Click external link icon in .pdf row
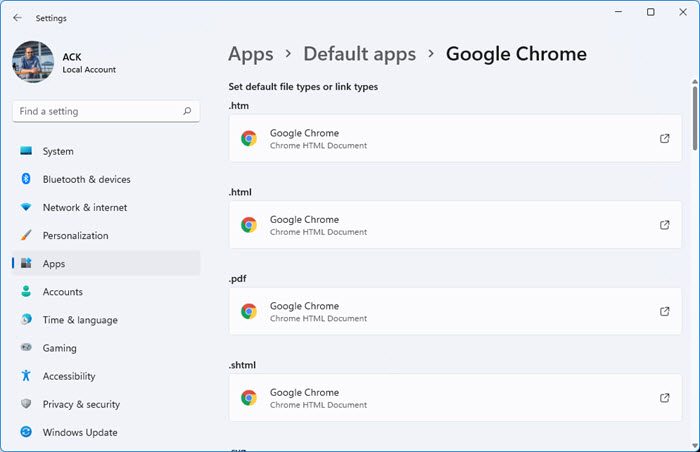 click(x=665, y=312)
